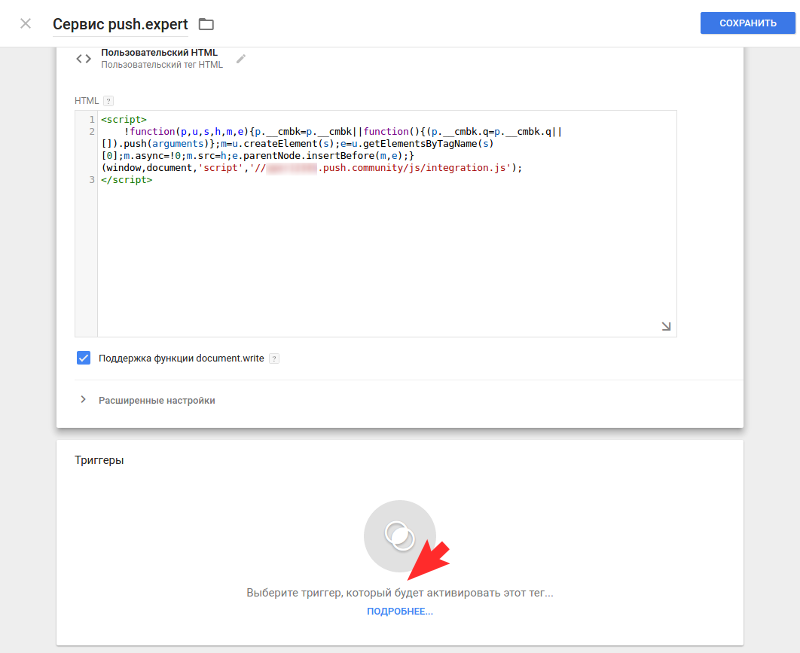Open the help icon beside document.write
The width and height of the screenshot is (800, 653).
274,358
